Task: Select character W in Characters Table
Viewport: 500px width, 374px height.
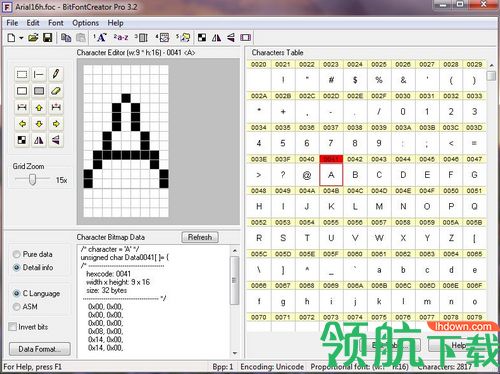Action: pyautogui.click(x=379, y=238)
